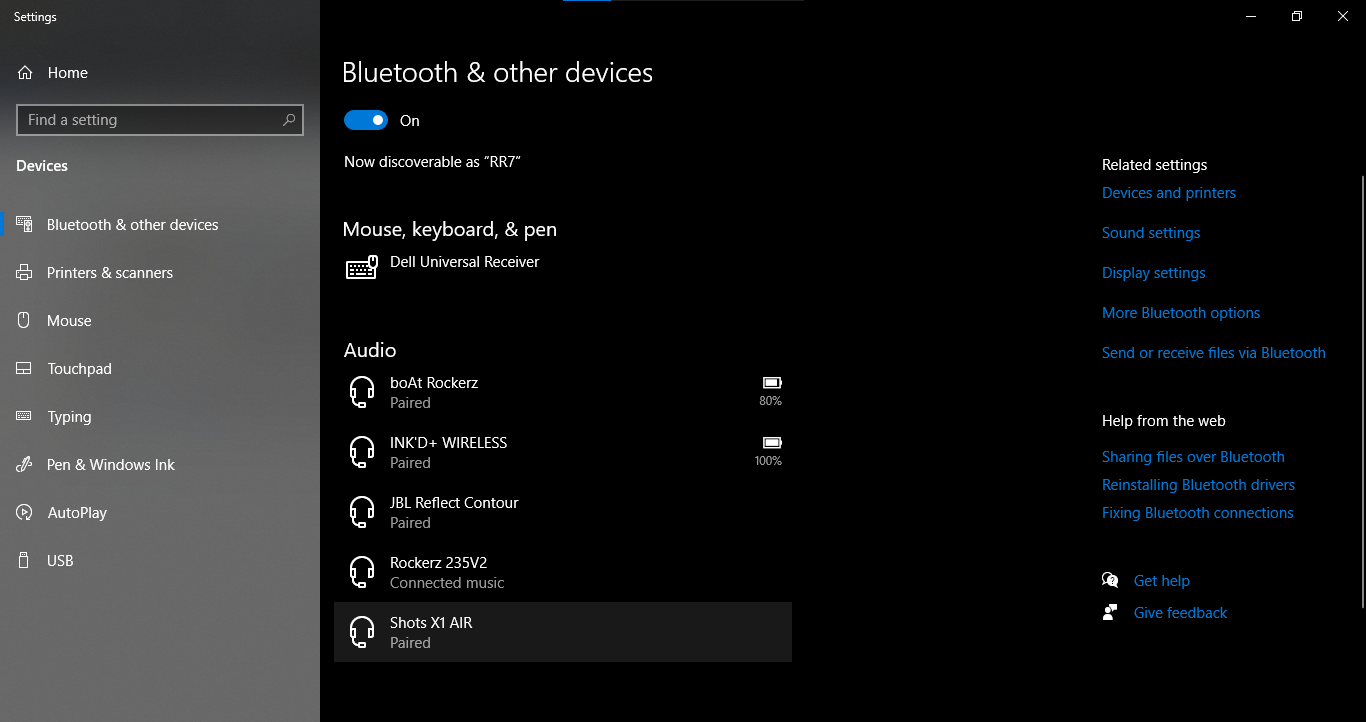The image size is (1366, 722).
Task: Click the Typing keyboard sidebar icon
Action: [x=25, y=417]
